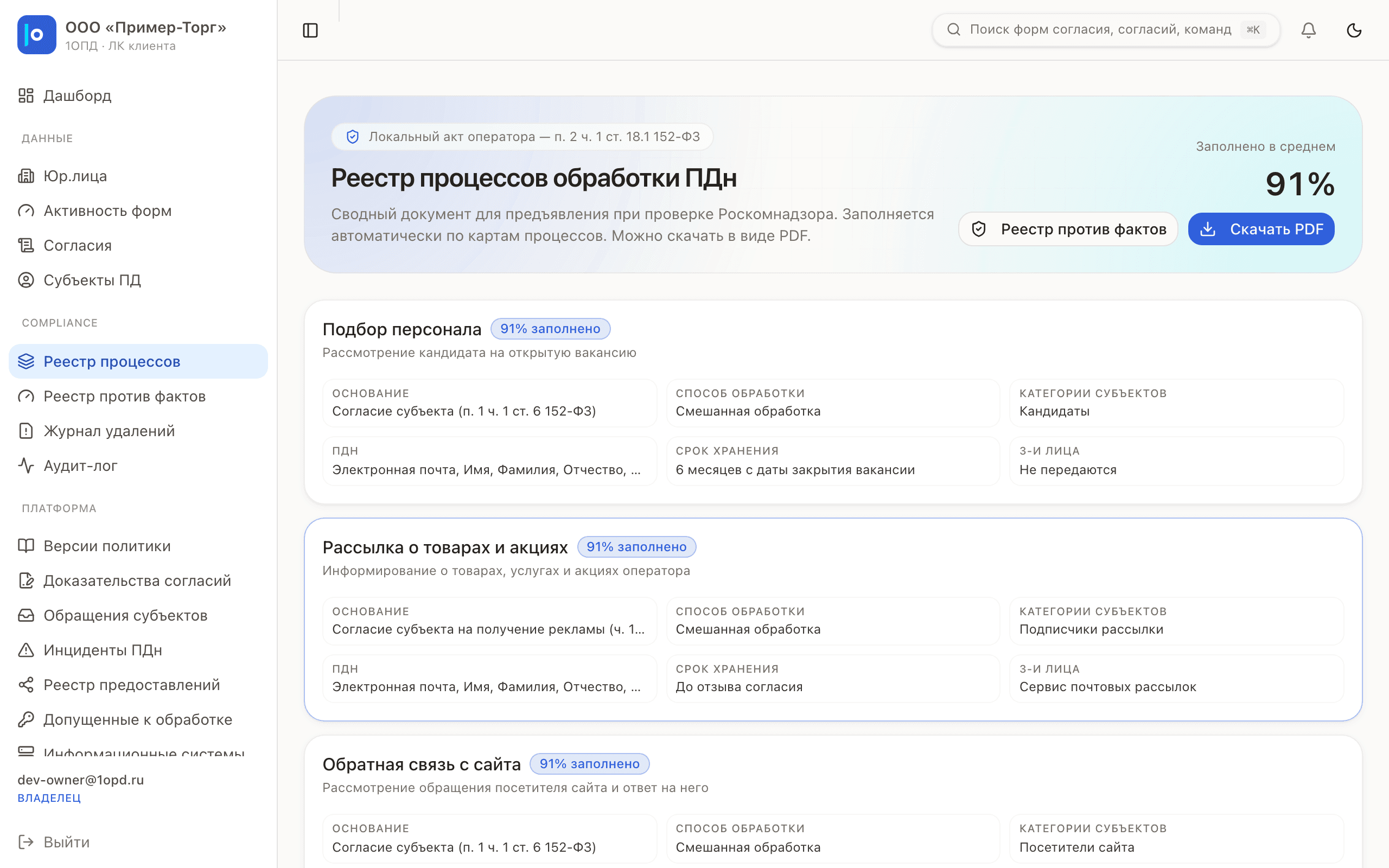
Task: Click "Посетители сайта" category value
Action: click(x=1077, y=847)
